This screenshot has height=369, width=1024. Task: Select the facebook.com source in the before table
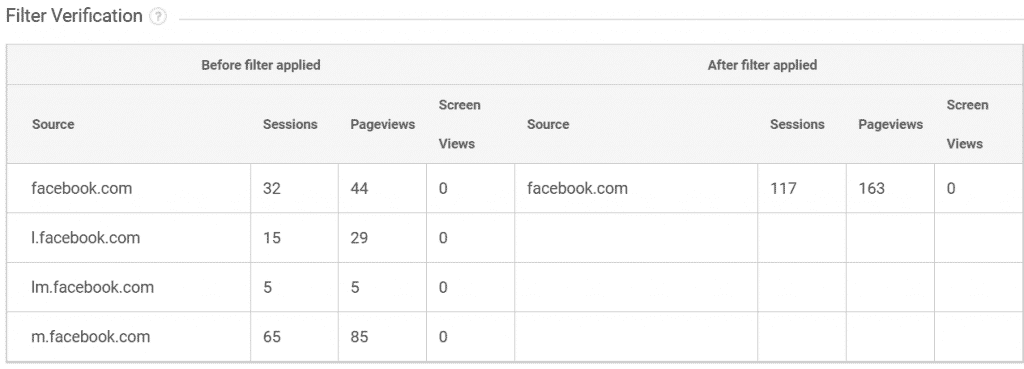pos(82,188)
